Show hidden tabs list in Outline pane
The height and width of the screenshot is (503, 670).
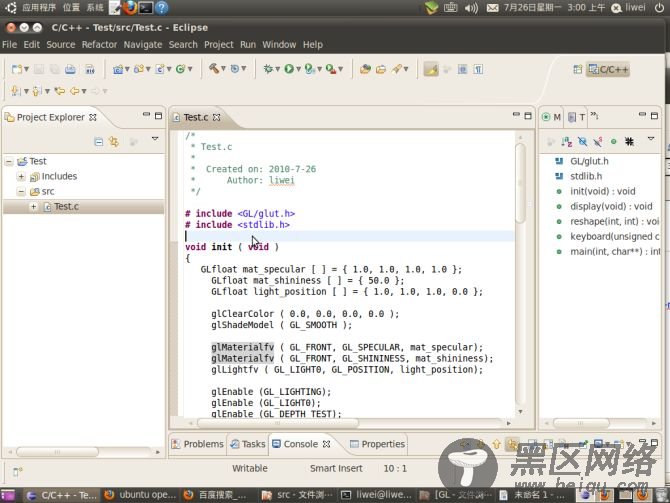pyautogui.click(x=594, y=115)
